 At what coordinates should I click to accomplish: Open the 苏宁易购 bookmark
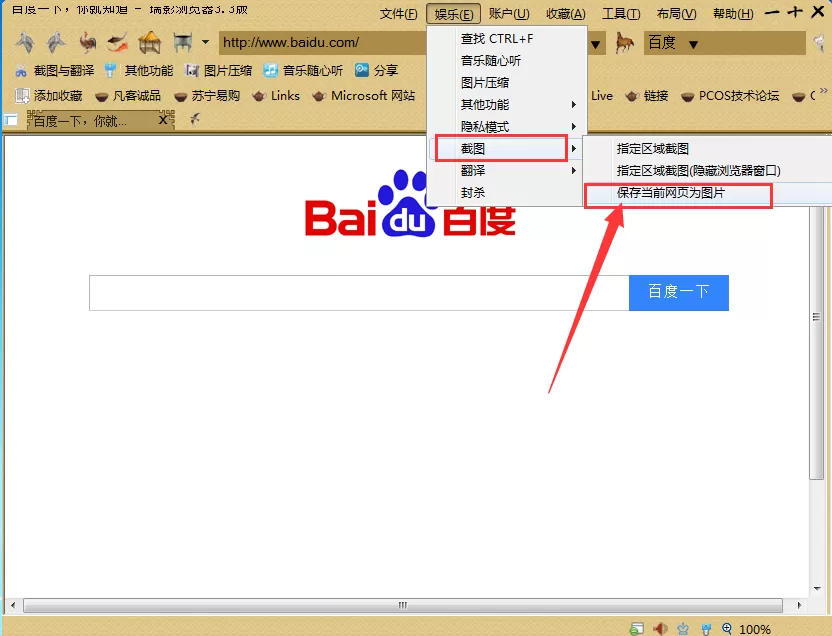pos(207,95)
